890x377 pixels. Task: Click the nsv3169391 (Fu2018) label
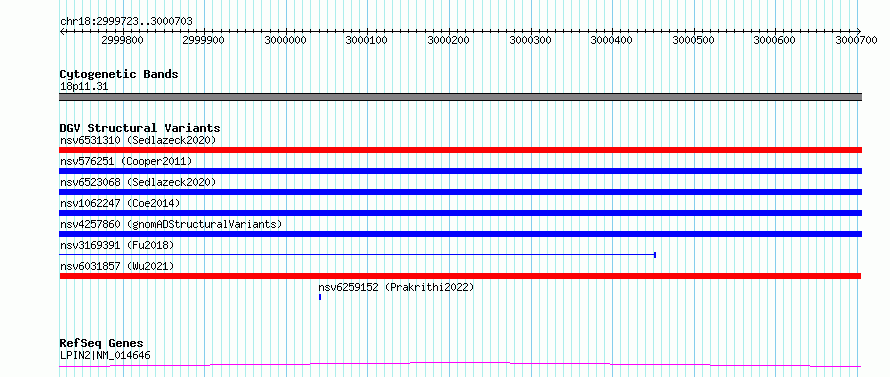(117, 245)
